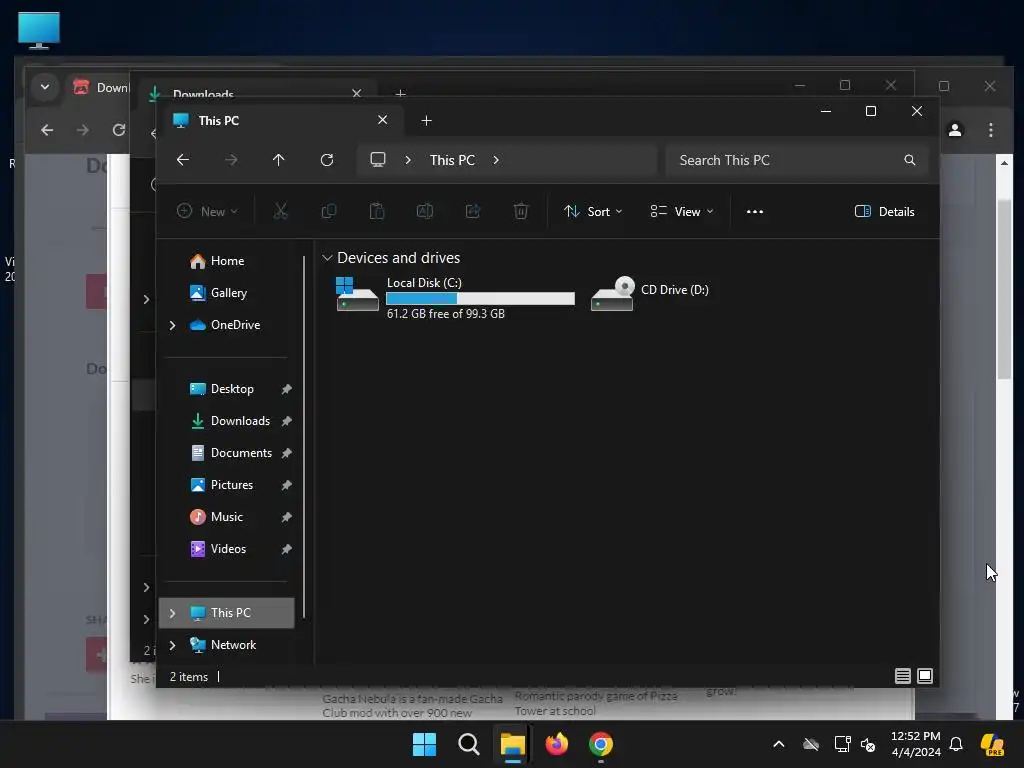Go forward in File Explorer

click(231, 160)
